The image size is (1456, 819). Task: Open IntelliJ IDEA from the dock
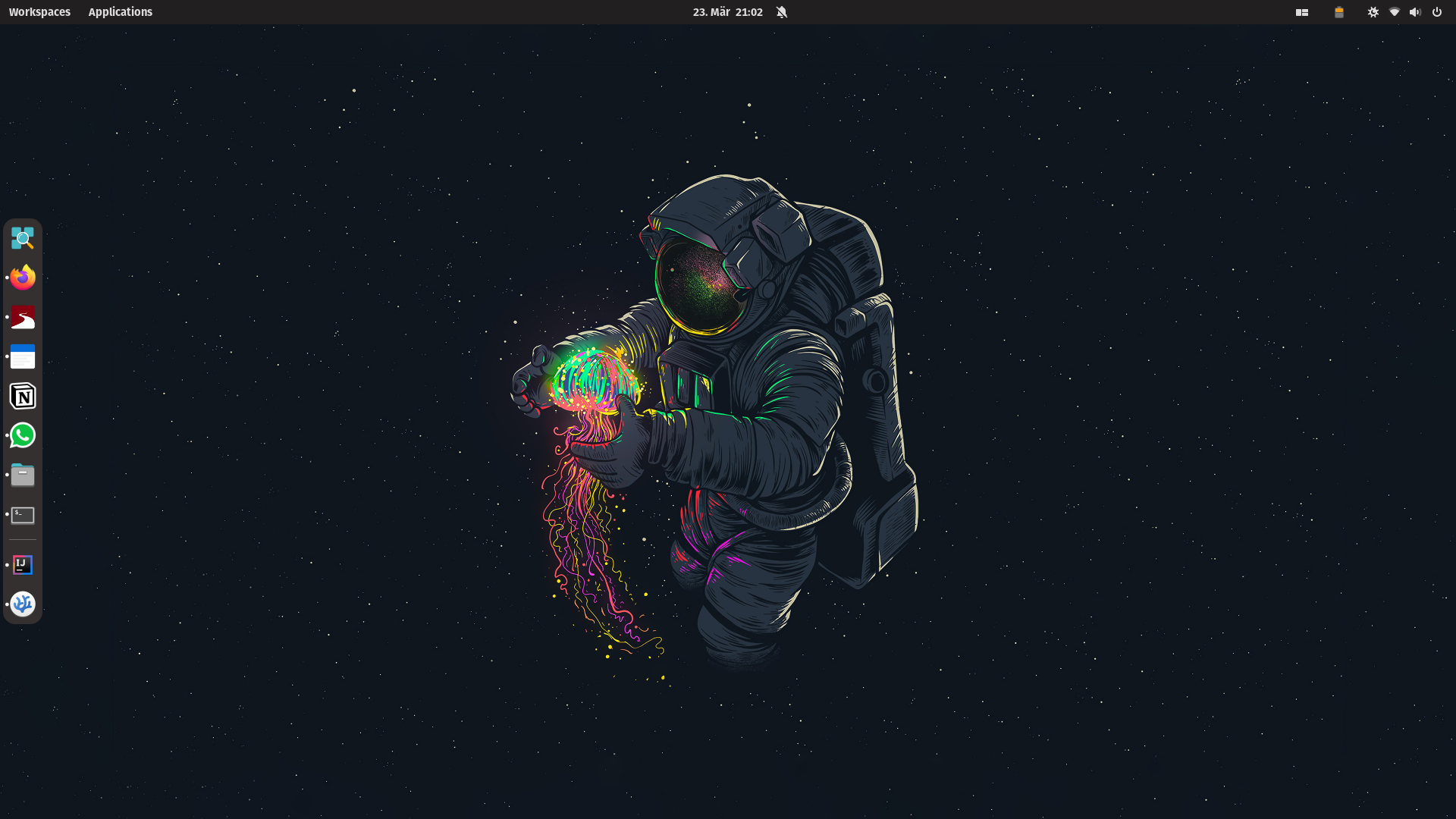(23, 565)
